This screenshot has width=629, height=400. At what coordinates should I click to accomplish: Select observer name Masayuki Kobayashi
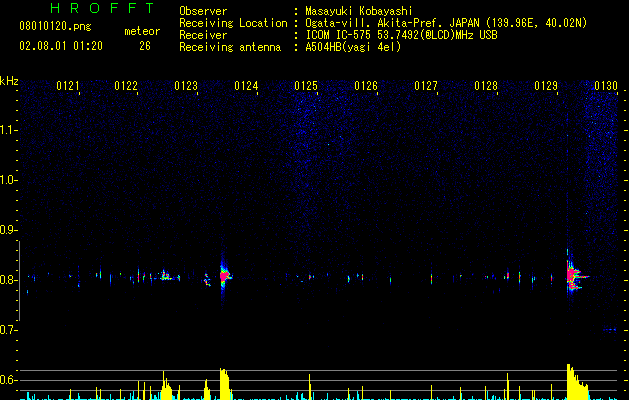click(x=359, y=11)
